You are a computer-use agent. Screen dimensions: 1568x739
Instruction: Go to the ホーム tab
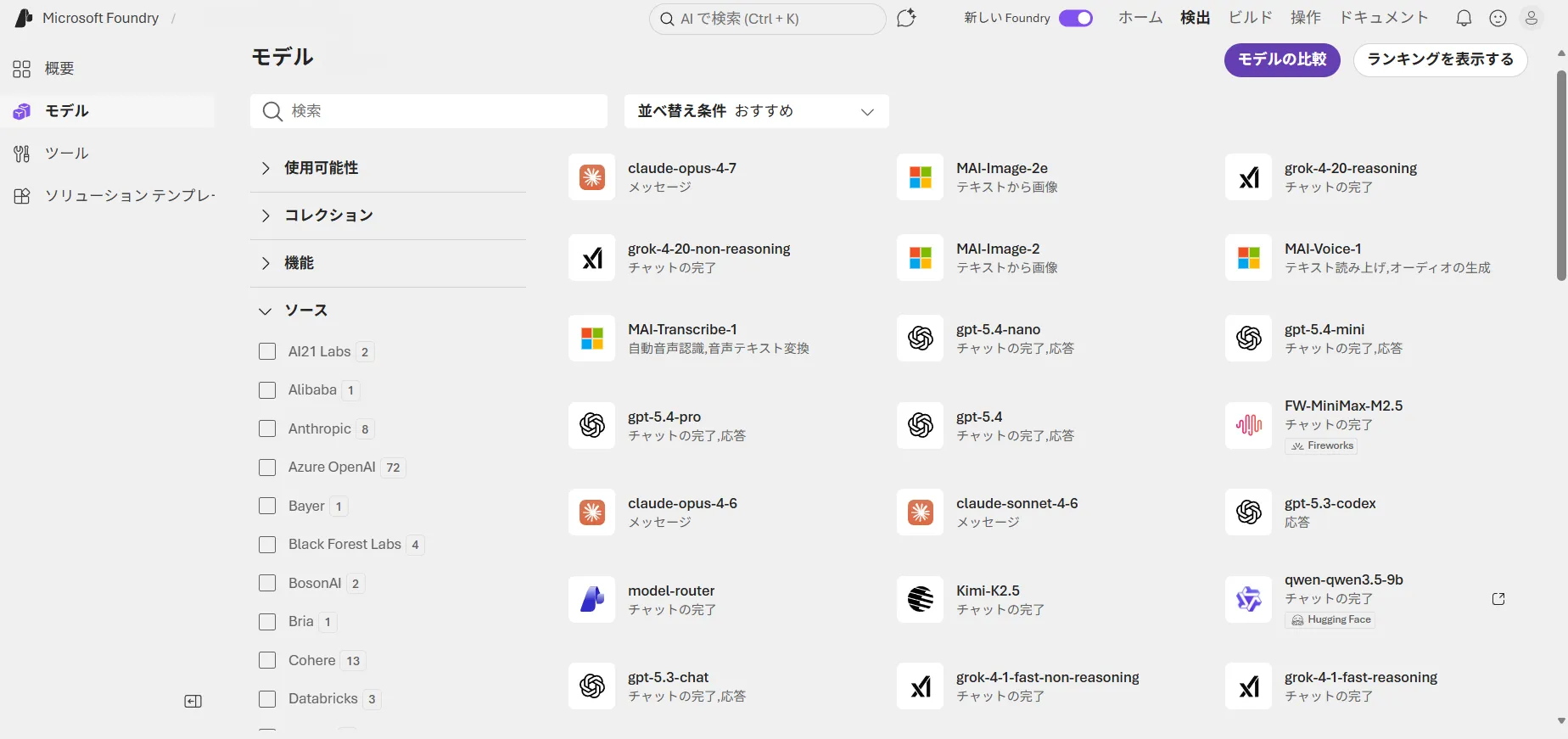(1140, 18)
